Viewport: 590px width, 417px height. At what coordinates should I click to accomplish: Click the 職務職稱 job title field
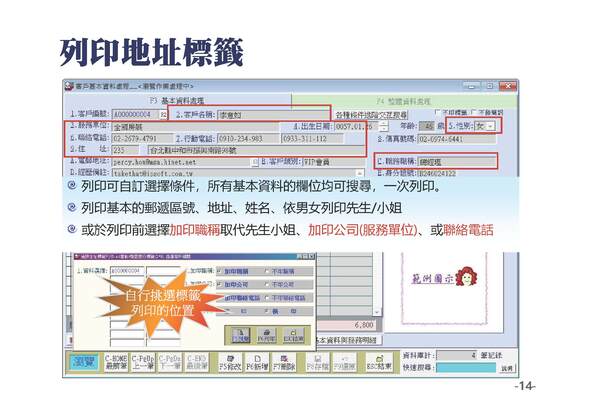click(x=457, y=162)
